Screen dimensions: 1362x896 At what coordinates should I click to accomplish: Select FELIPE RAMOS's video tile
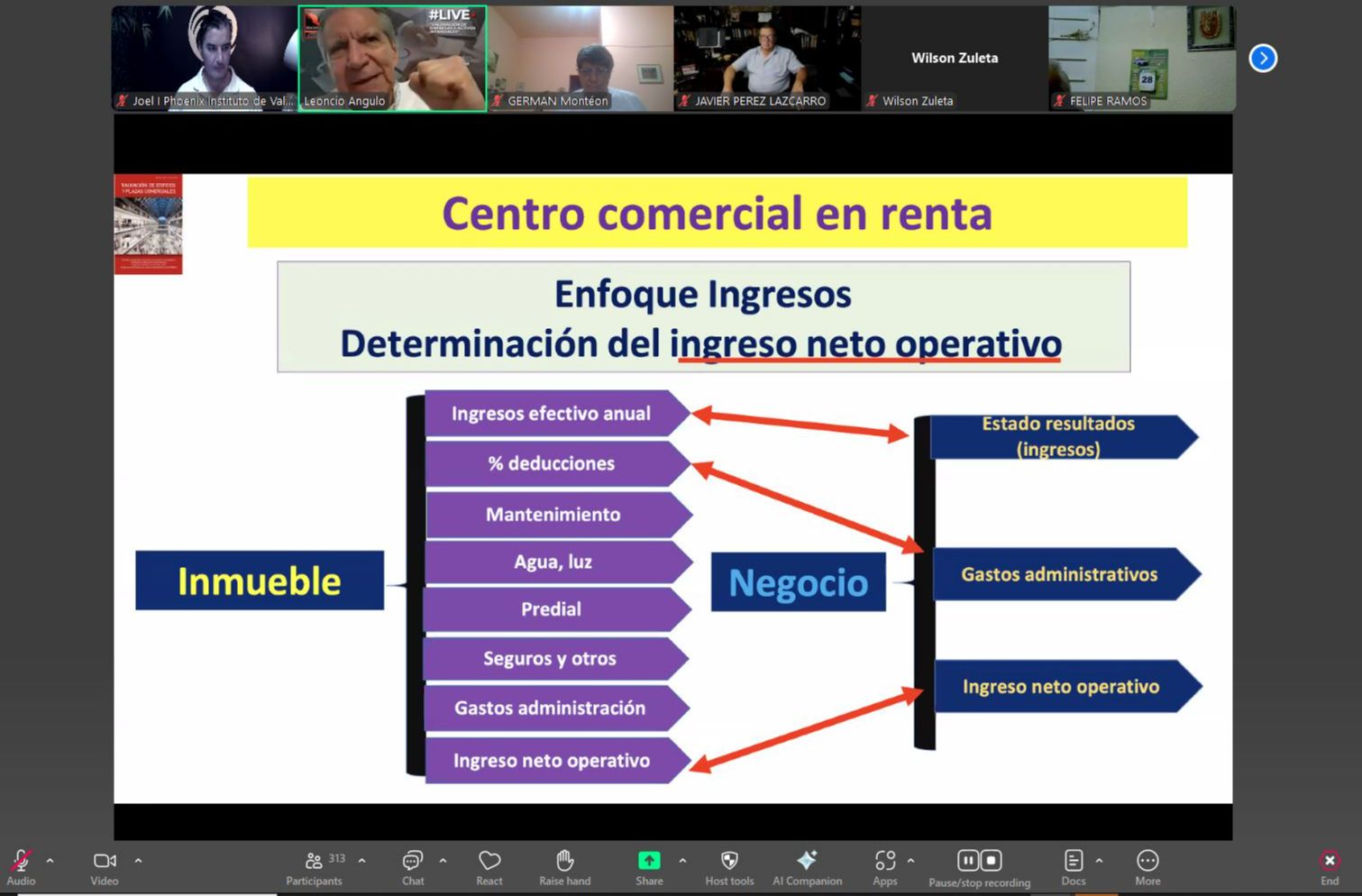pyautogui.click(x=1142, y=59)
